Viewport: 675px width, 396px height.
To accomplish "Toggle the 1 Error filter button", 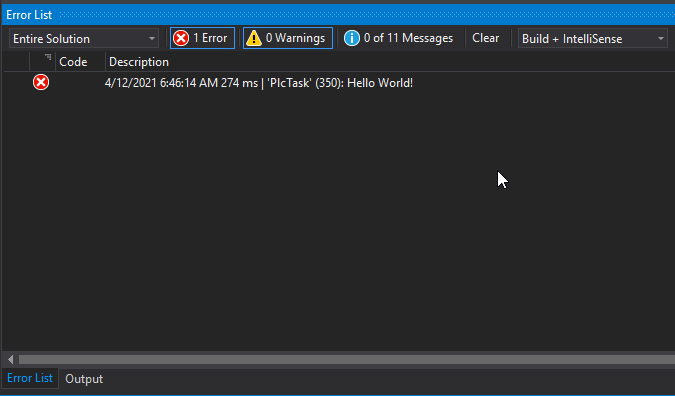I will pos(202,38).
